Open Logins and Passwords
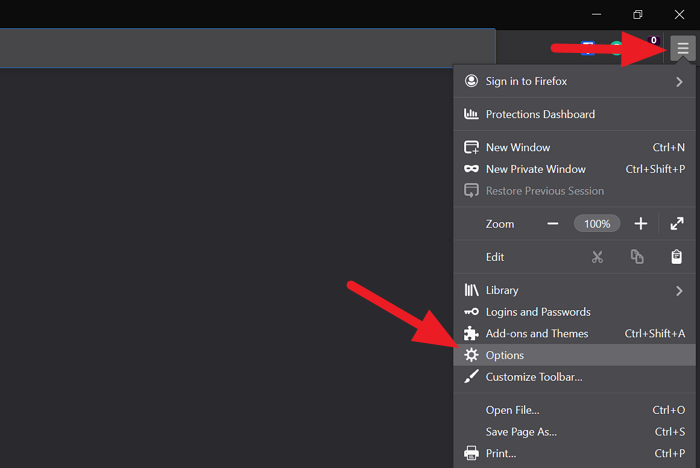Image resolution: width=700 pixels, height=468 pixels. click(x=575, y=312)
